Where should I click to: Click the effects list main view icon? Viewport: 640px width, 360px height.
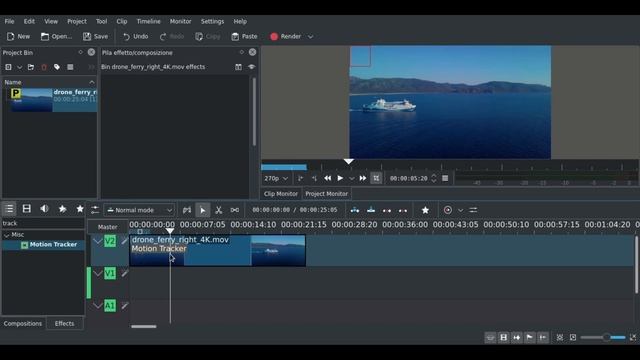pyautogui.click(x=9, y=209)
